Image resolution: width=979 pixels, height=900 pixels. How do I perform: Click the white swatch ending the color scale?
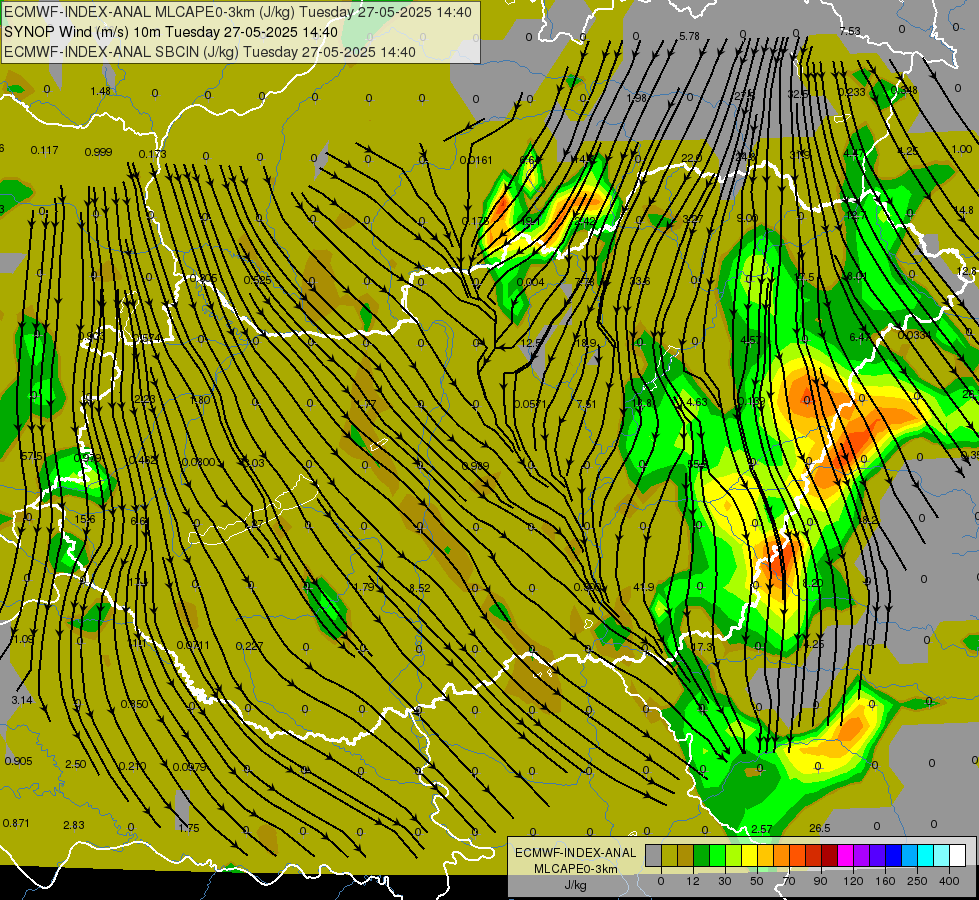point(958,855)
